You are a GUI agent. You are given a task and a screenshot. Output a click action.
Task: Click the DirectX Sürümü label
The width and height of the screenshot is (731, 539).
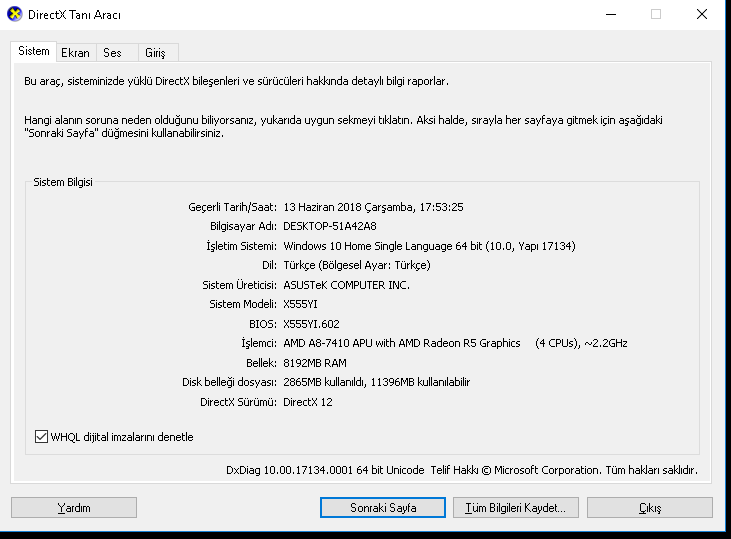pos(238,402)
